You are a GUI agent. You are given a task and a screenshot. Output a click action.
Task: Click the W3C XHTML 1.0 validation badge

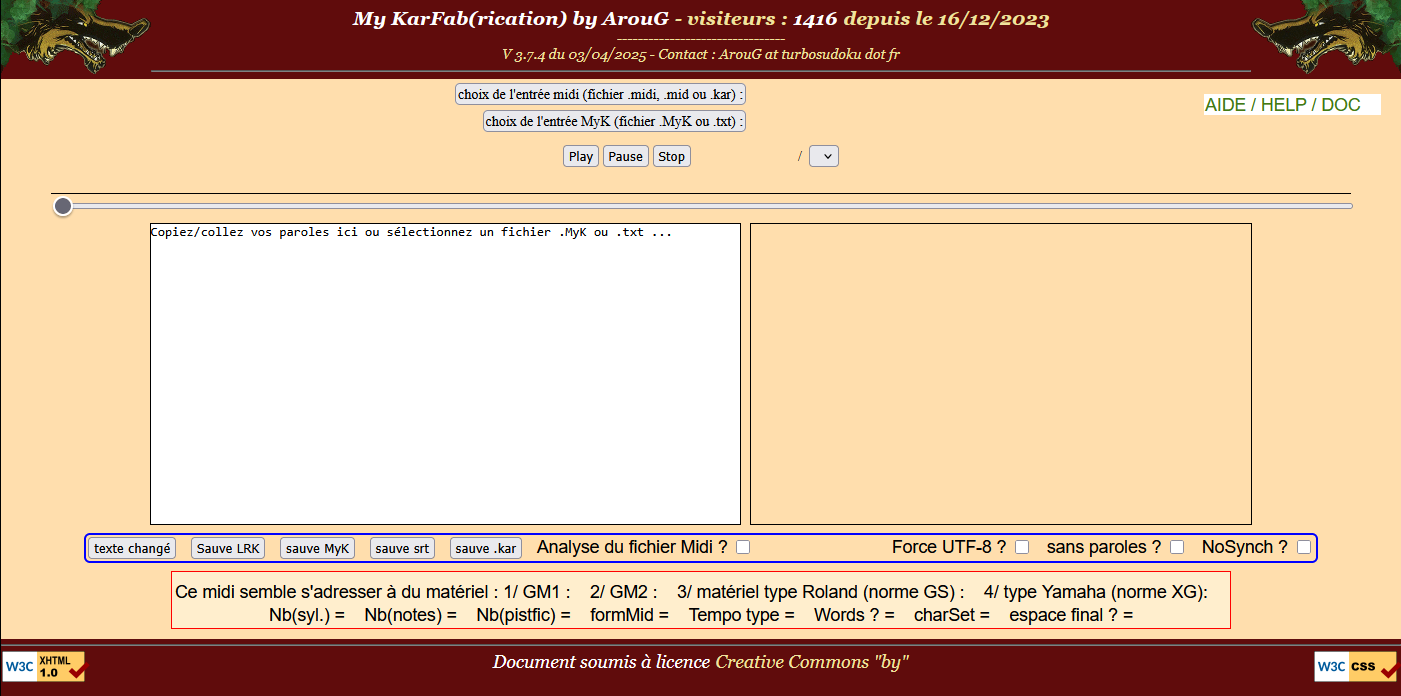point(44,666)
